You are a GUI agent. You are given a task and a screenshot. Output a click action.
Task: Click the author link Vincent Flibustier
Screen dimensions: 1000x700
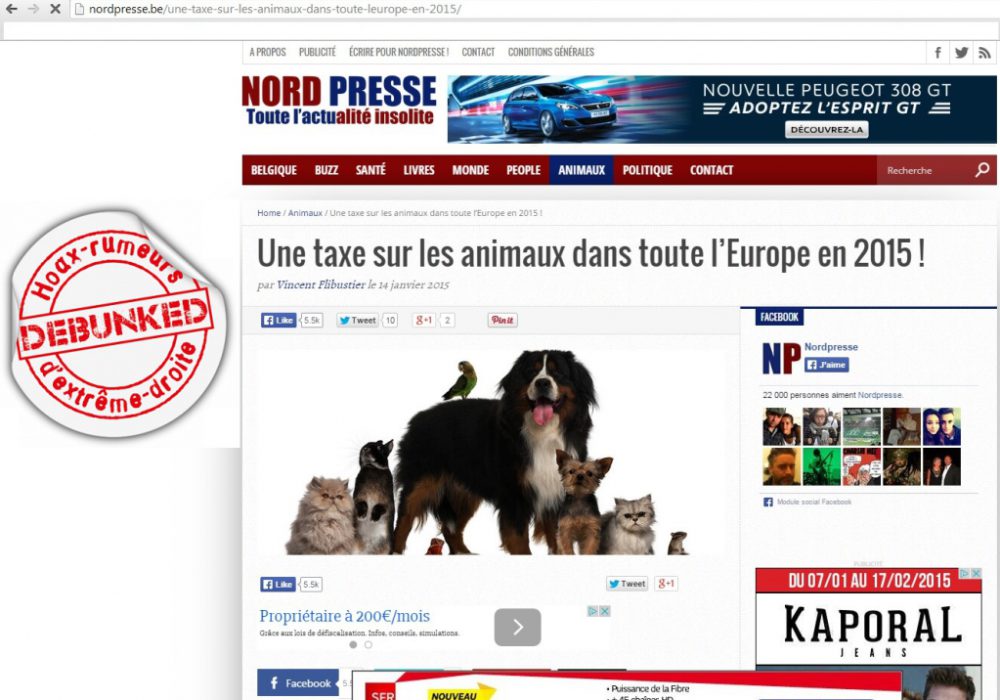click(x=321, y=285)
